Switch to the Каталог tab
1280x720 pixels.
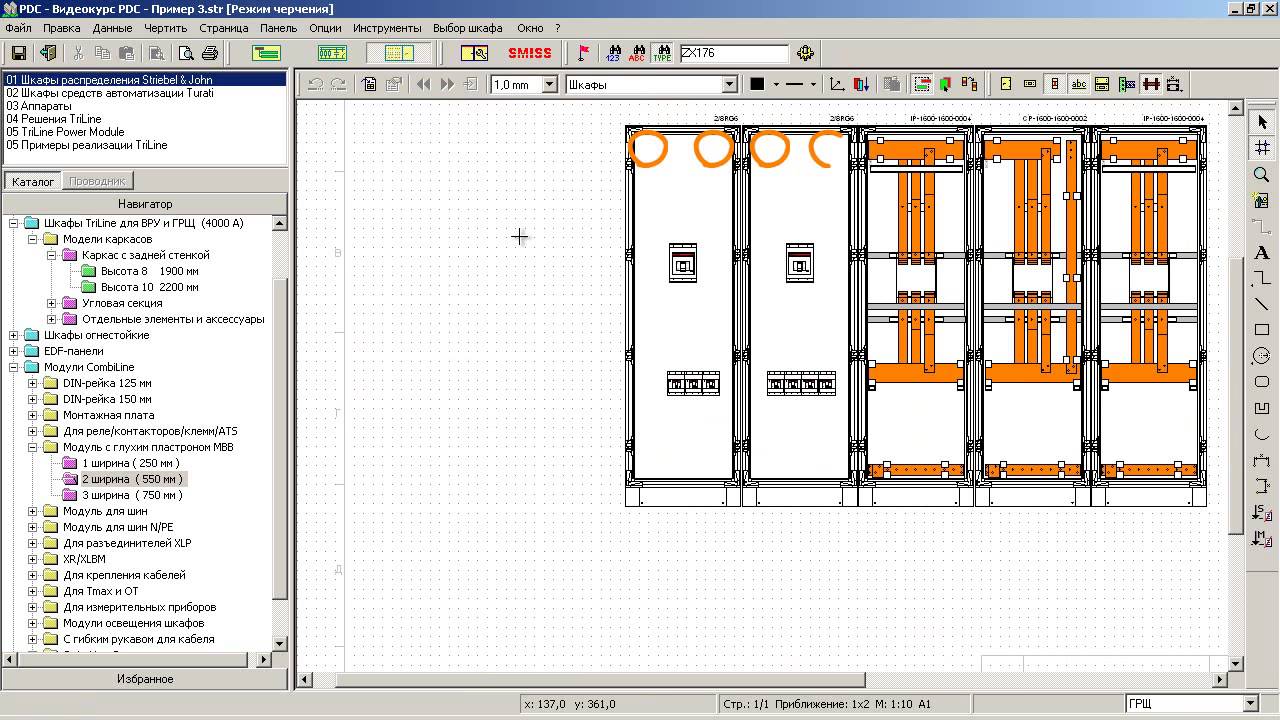(33, 181)
